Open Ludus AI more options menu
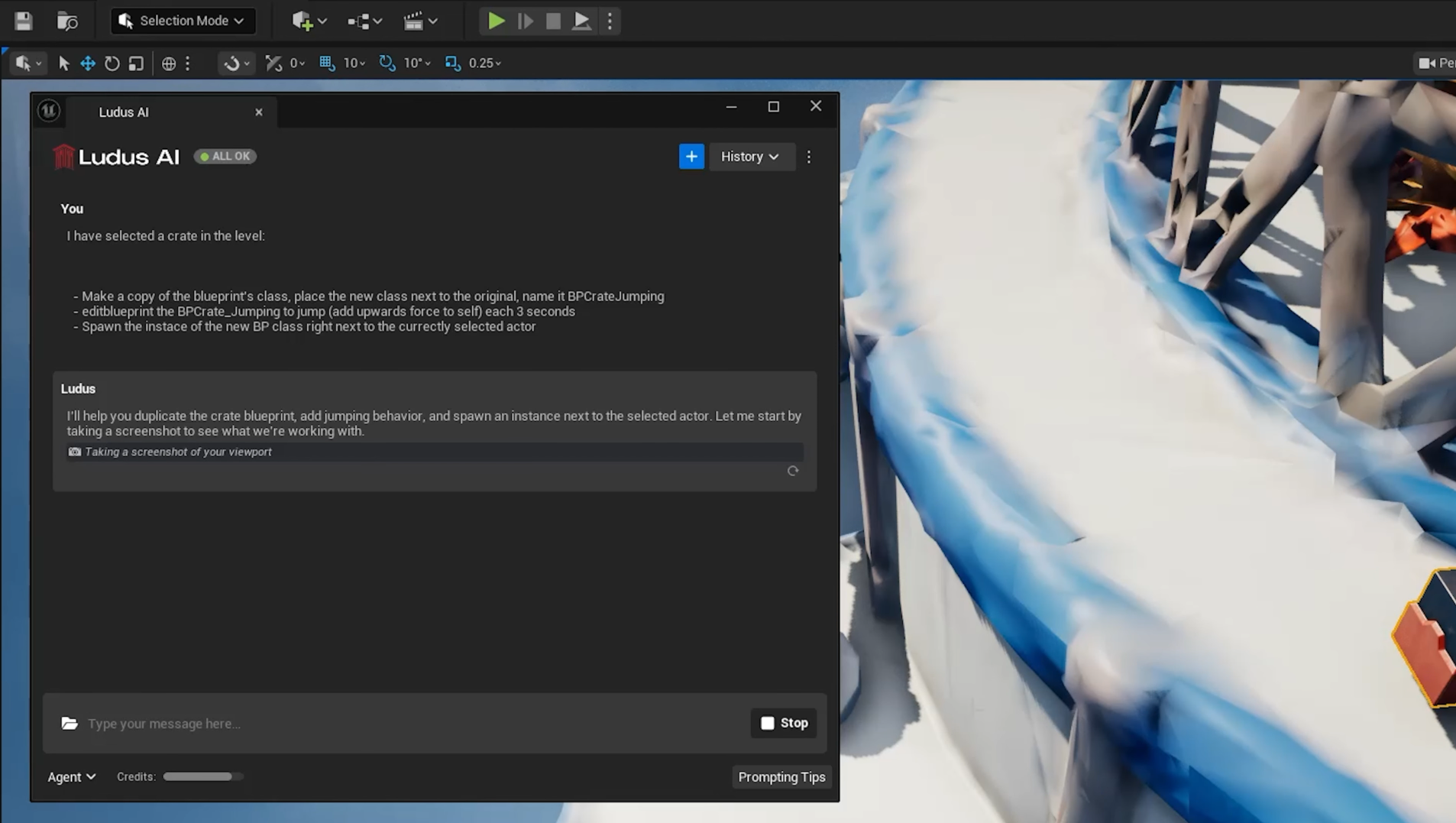The height and width of the screenshot is (823, 1456). click(809, 156)
